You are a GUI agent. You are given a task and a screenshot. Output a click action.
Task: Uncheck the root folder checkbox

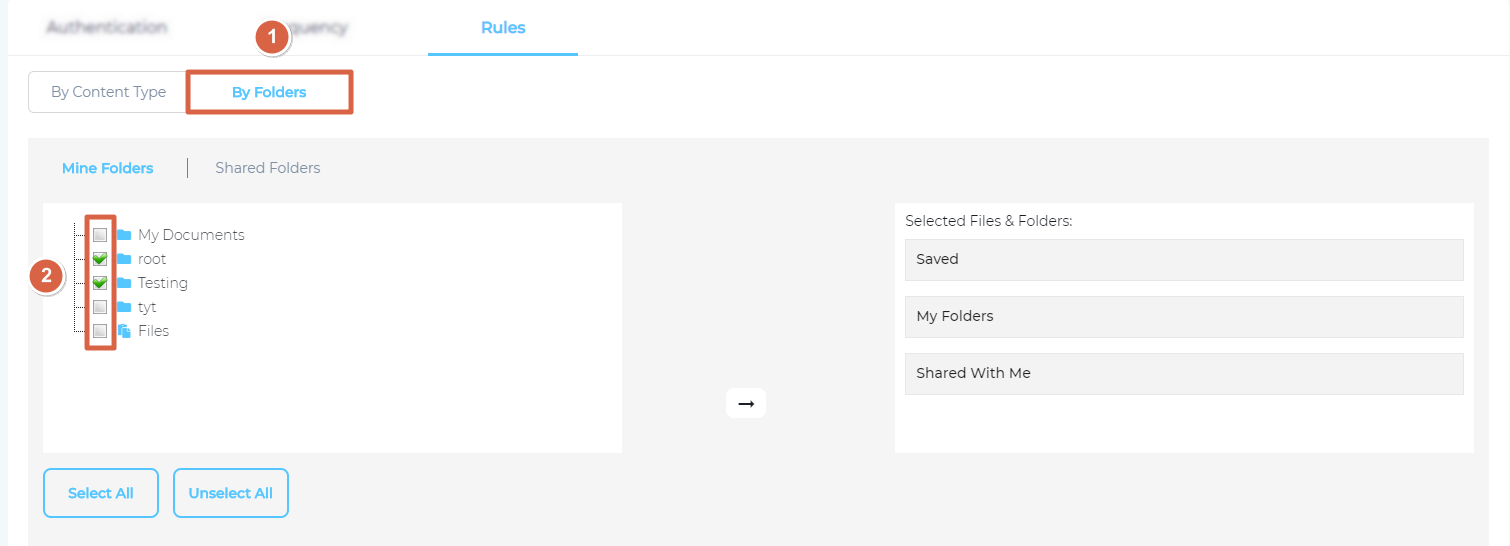click(x=100, y=259)
